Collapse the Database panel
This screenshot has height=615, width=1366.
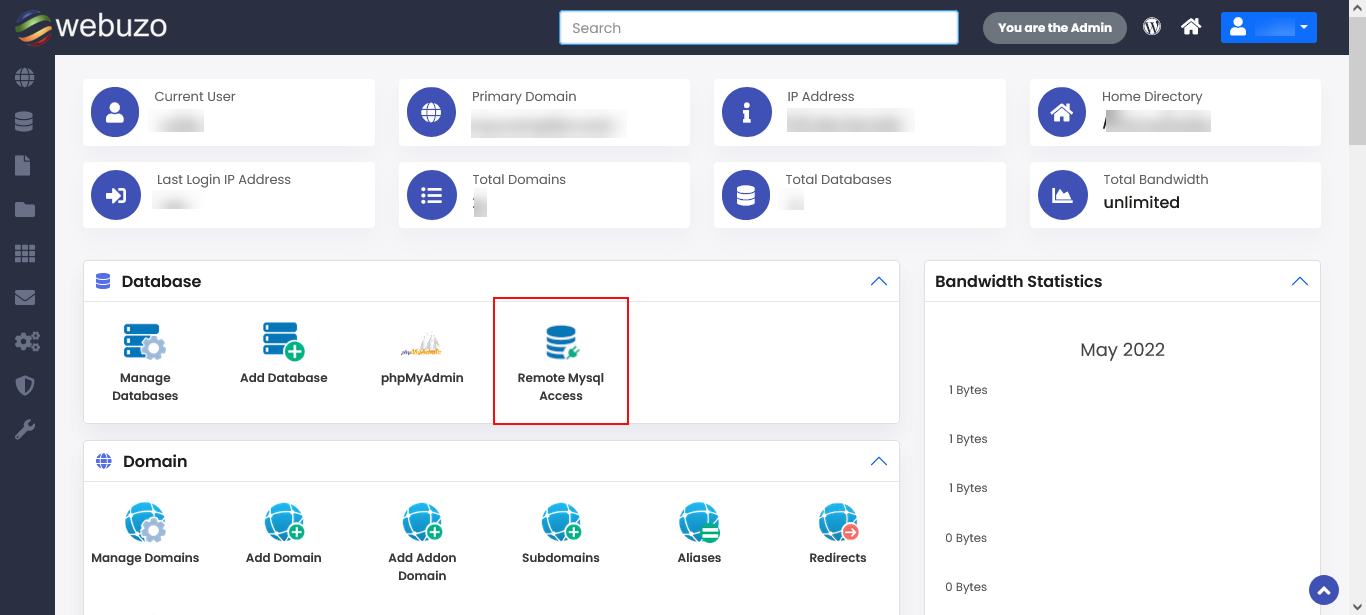tap(878, 282)
